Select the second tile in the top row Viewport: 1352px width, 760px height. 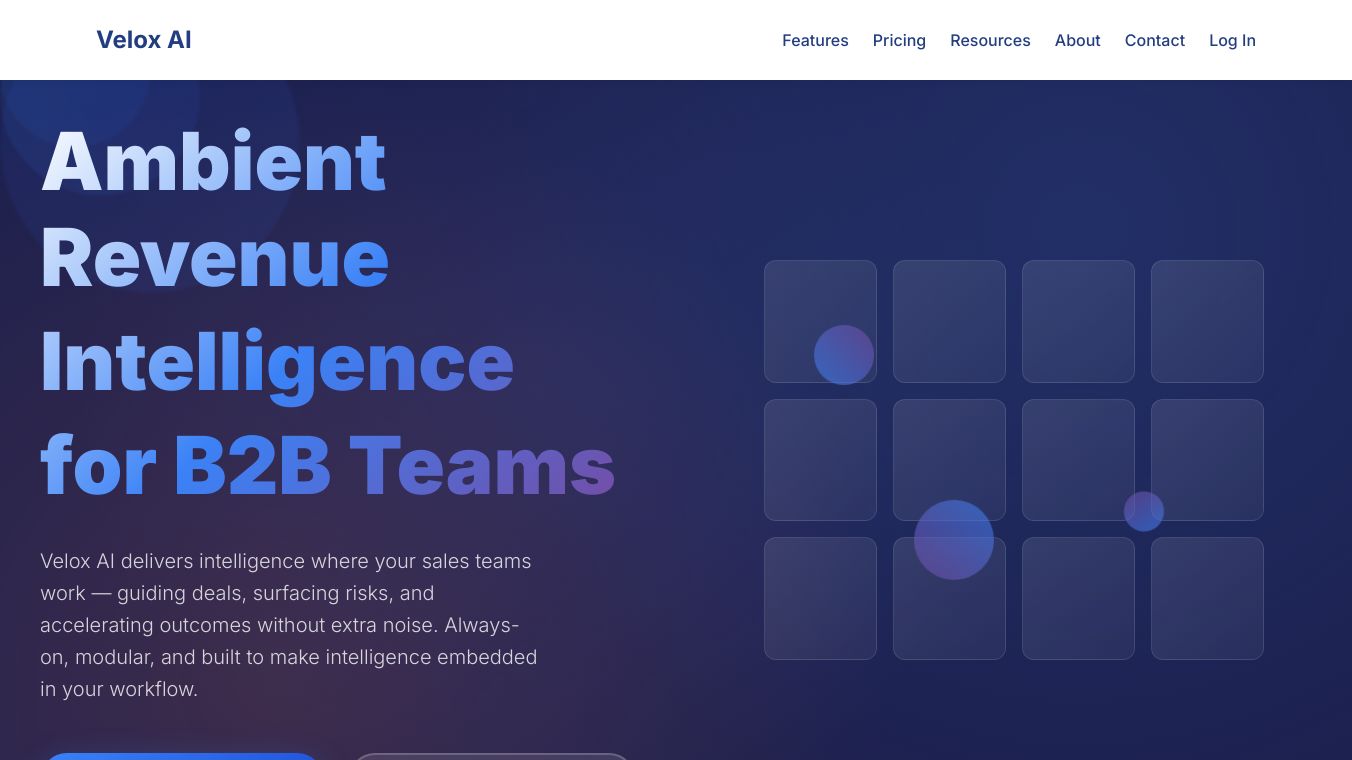click(949, 321)
